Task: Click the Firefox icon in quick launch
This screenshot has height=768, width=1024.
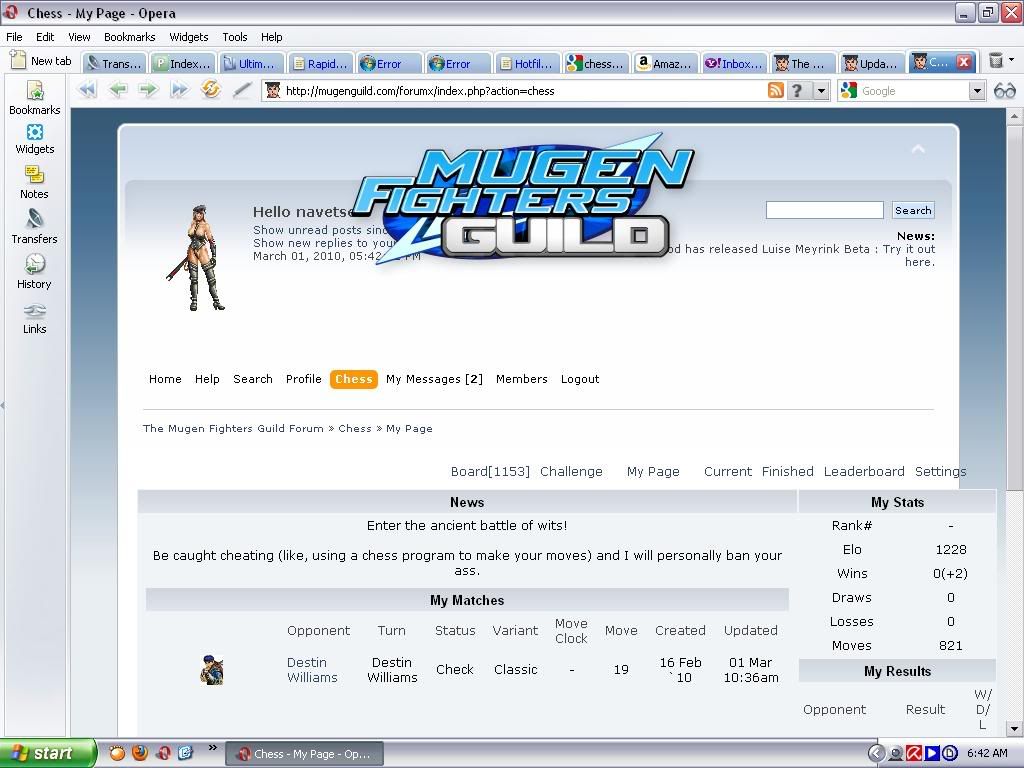Action: [140, 753]
